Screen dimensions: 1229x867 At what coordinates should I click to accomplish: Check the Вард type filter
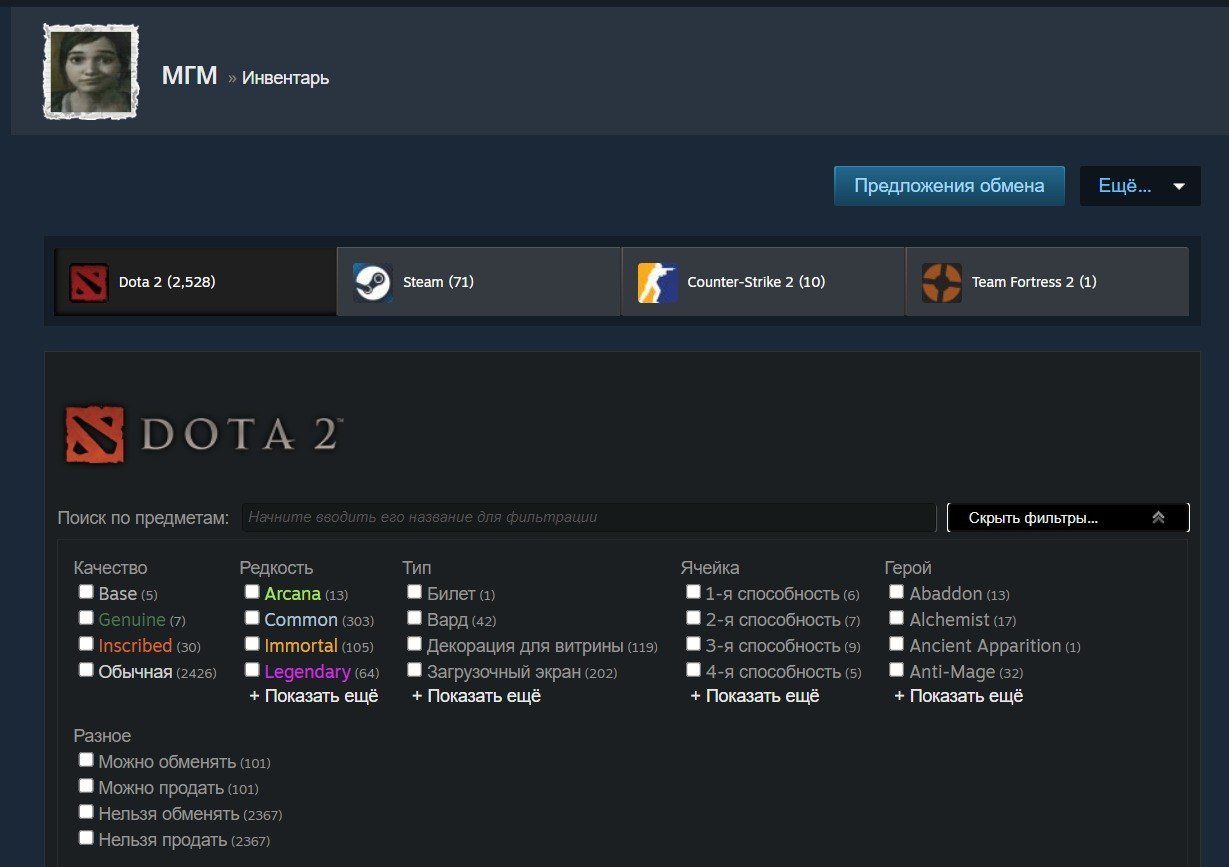pyautogui.click(x=415, y=618)
